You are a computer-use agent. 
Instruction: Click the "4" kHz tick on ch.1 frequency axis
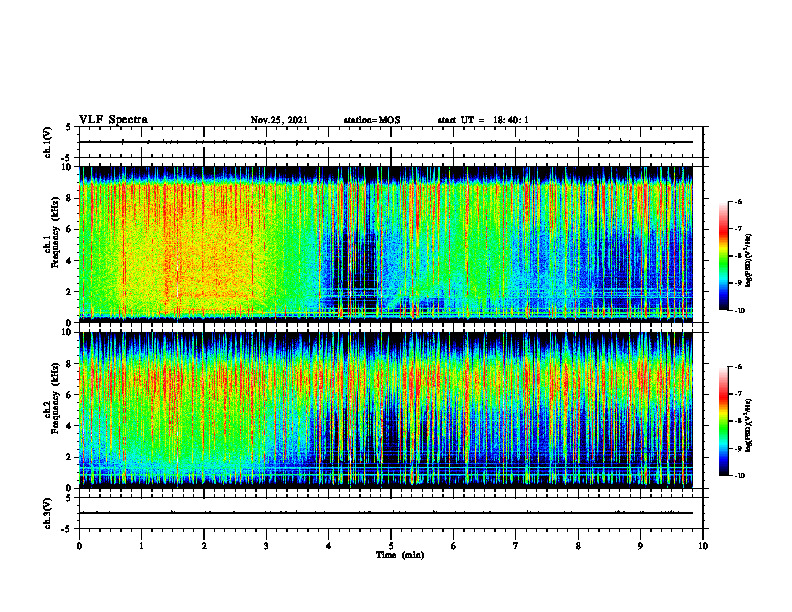[x=69, y=261]
